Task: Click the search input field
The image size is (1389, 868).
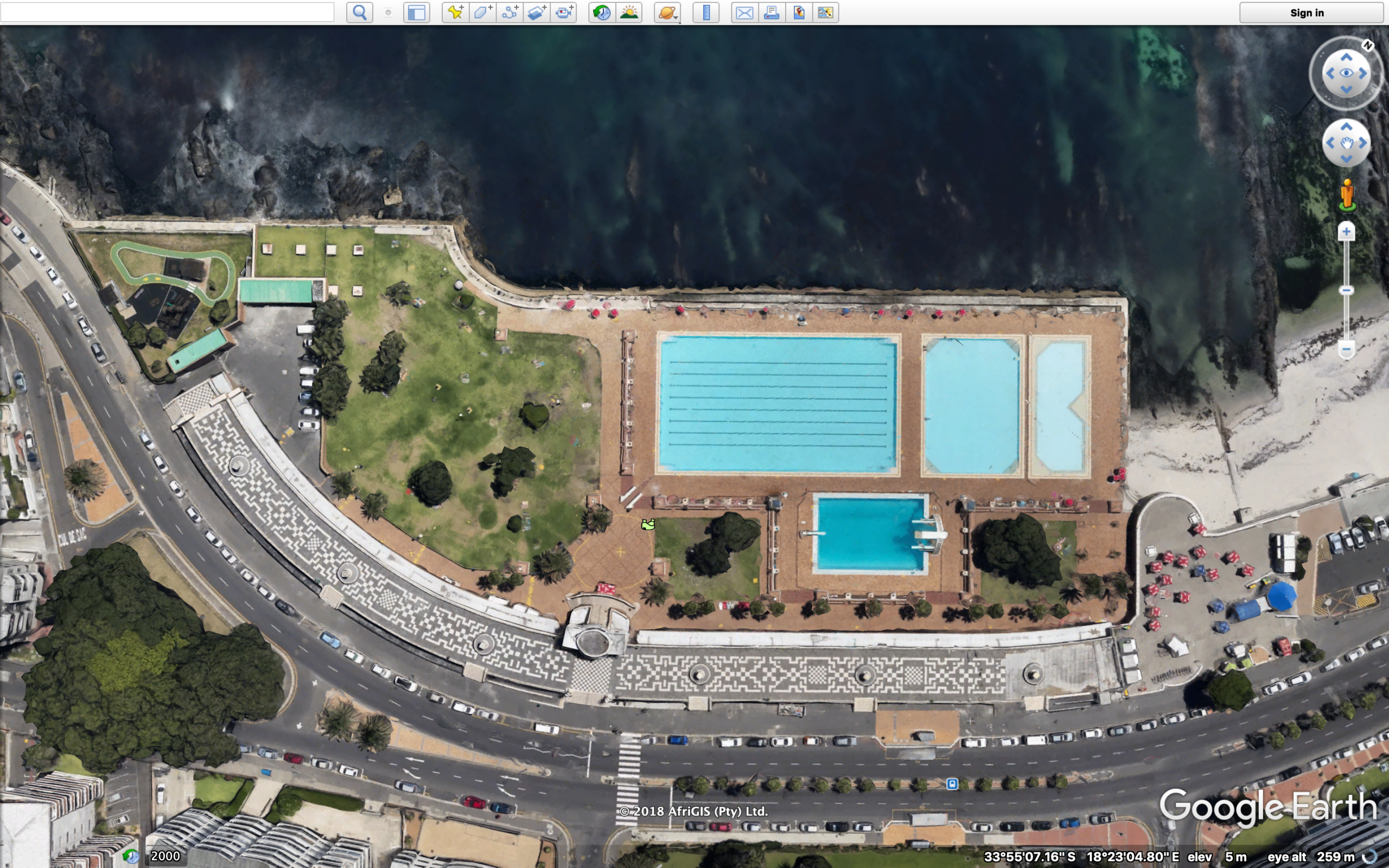Action: pos(167,12)
